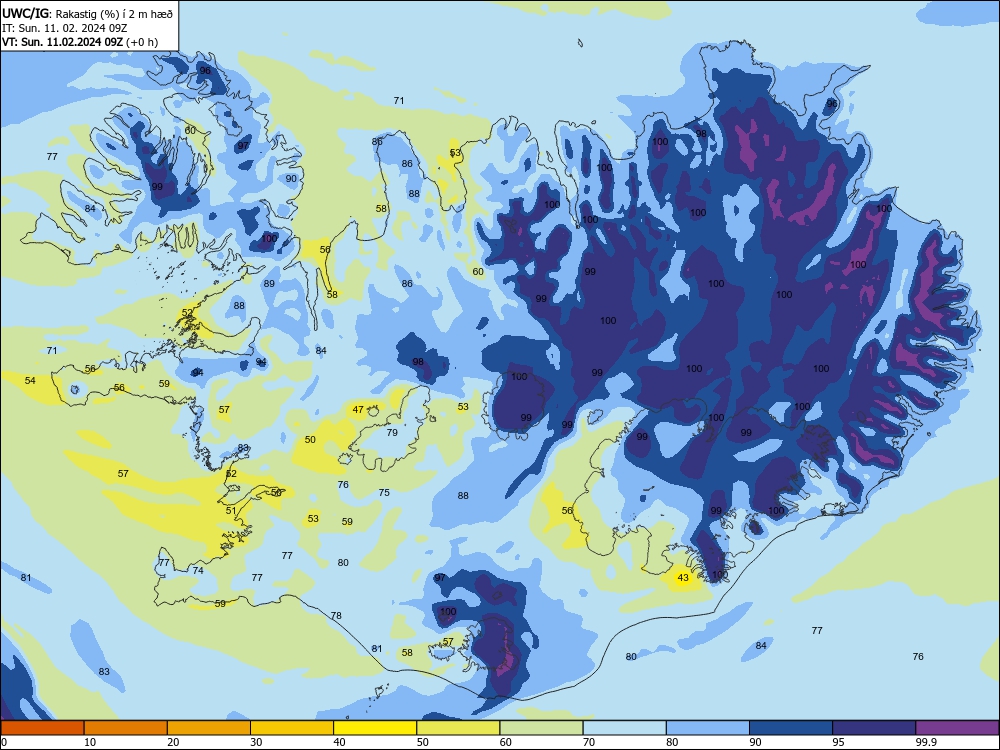Click the '75' humidity value on the map
This screenshot has width=1000, height=750.
(384, 492)
